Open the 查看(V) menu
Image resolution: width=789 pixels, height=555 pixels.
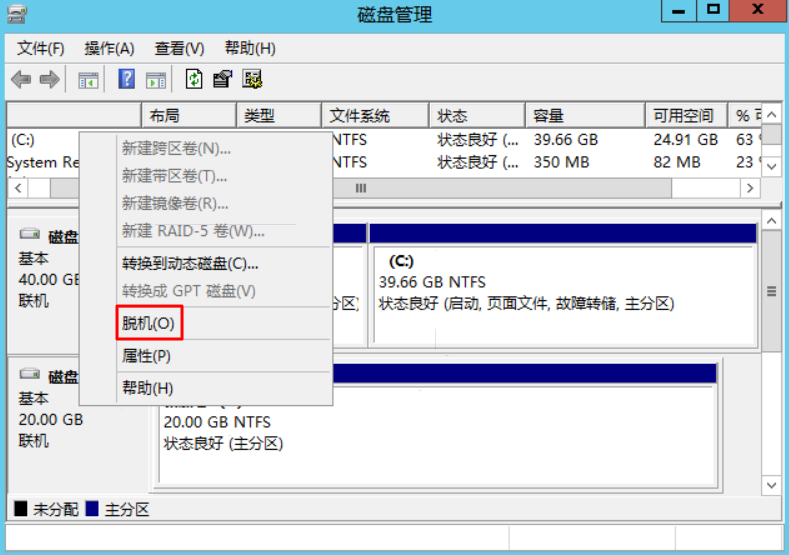pos(179,49)
